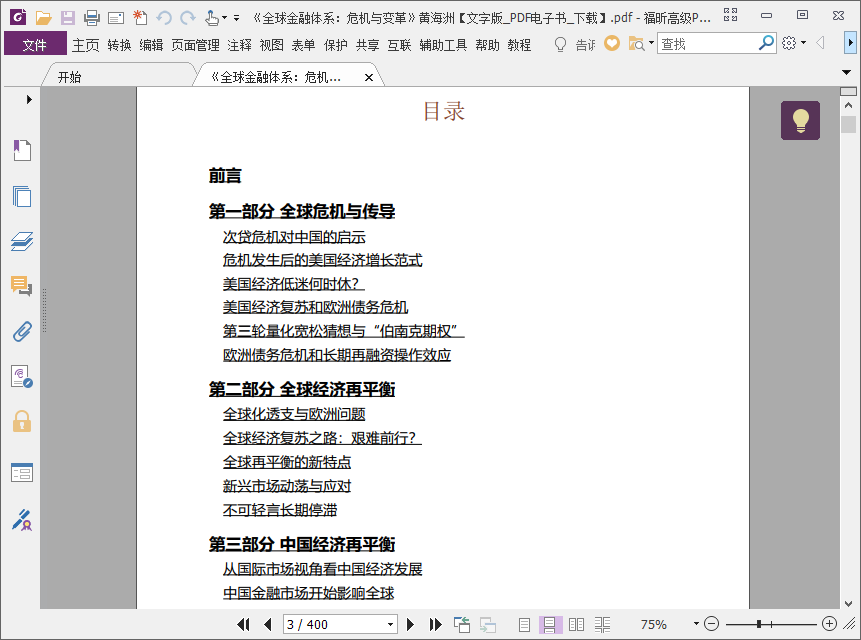Switch to single page view mode

(524, 625)
